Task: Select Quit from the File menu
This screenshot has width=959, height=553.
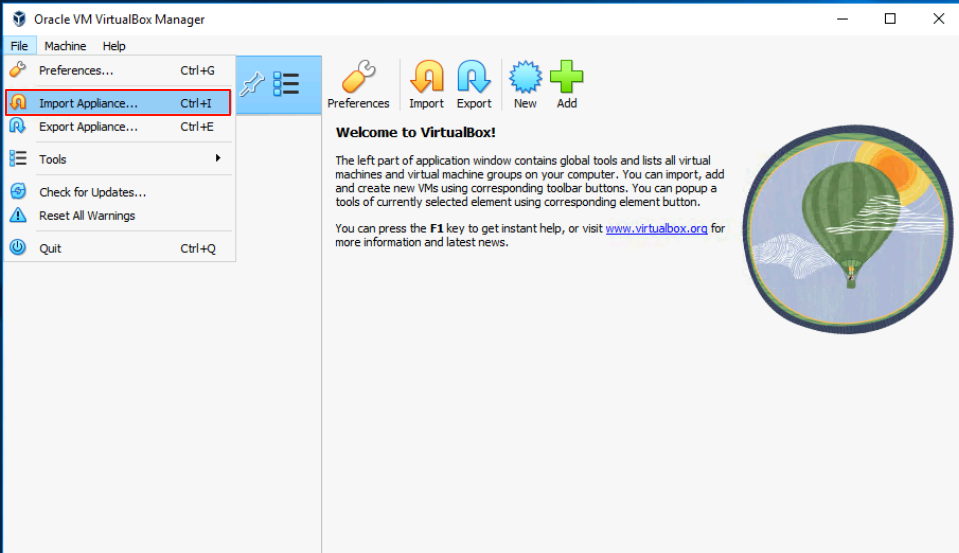Action: point(50,248)
